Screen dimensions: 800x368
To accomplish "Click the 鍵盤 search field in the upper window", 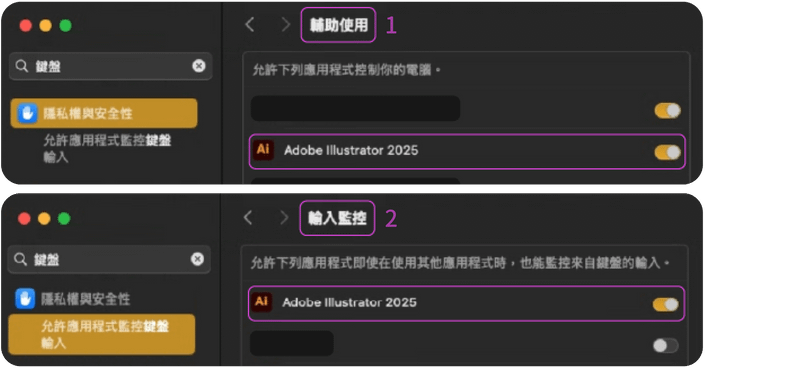I will pyautogui.click(x=111, y=66).
